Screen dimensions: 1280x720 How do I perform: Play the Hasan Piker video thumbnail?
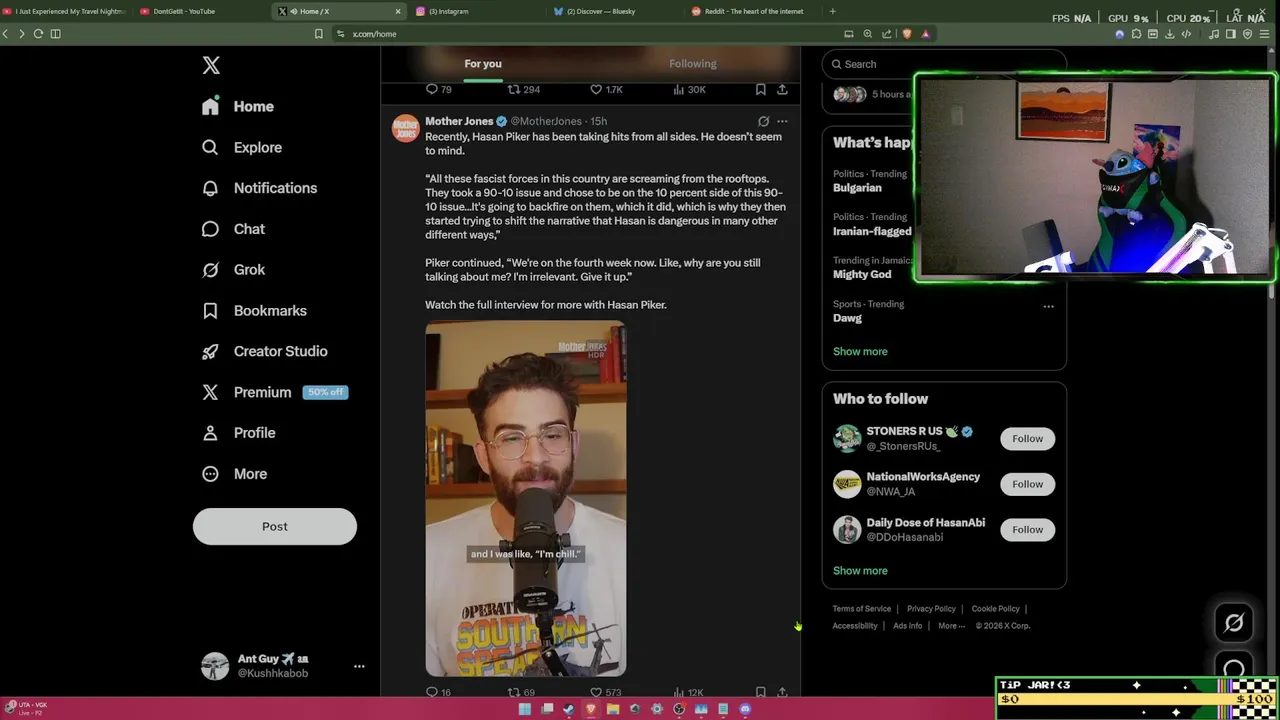click(526, 499)
